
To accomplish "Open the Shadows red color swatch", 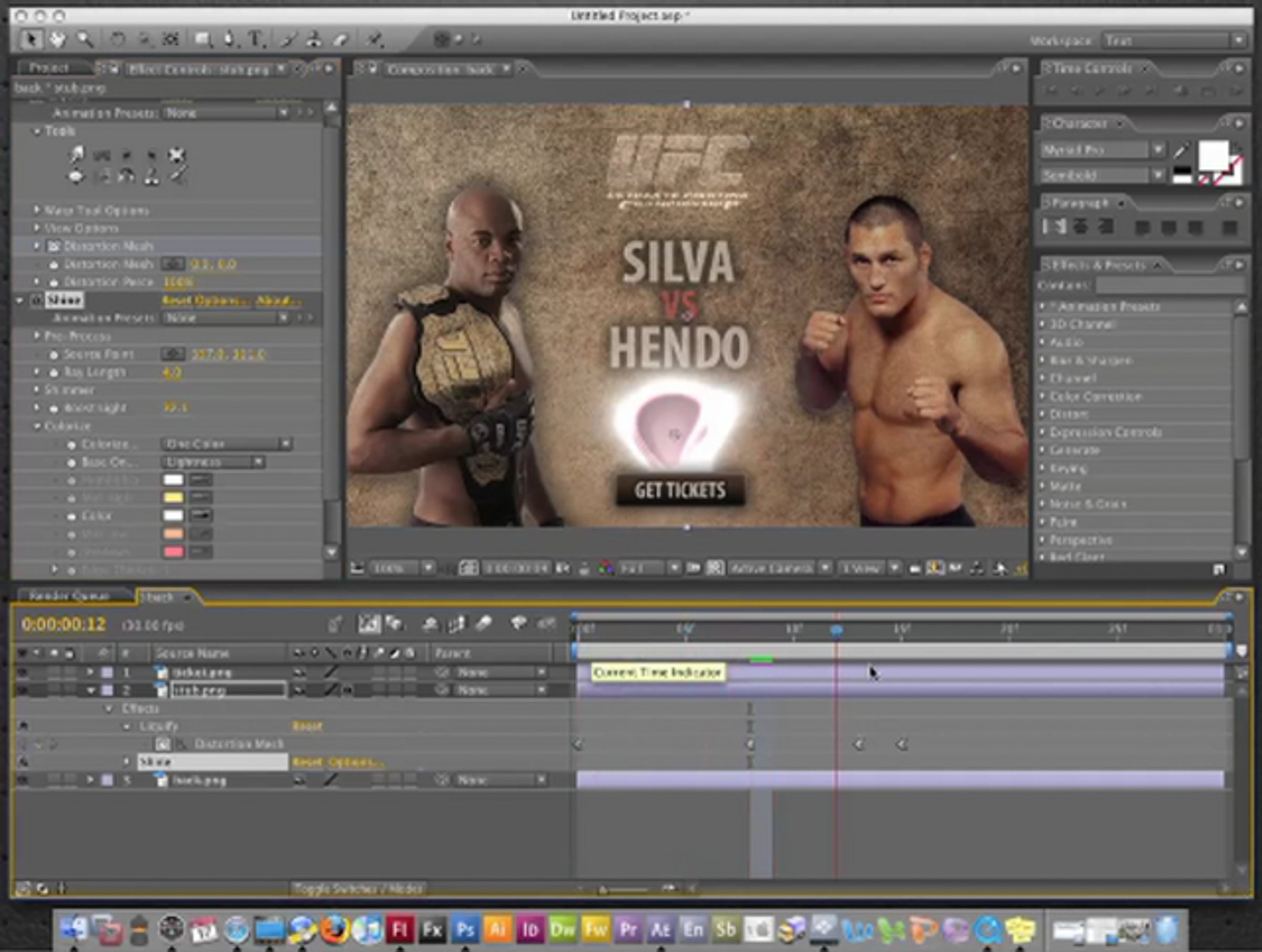I will pyautogui.click(x=174, y=551).
